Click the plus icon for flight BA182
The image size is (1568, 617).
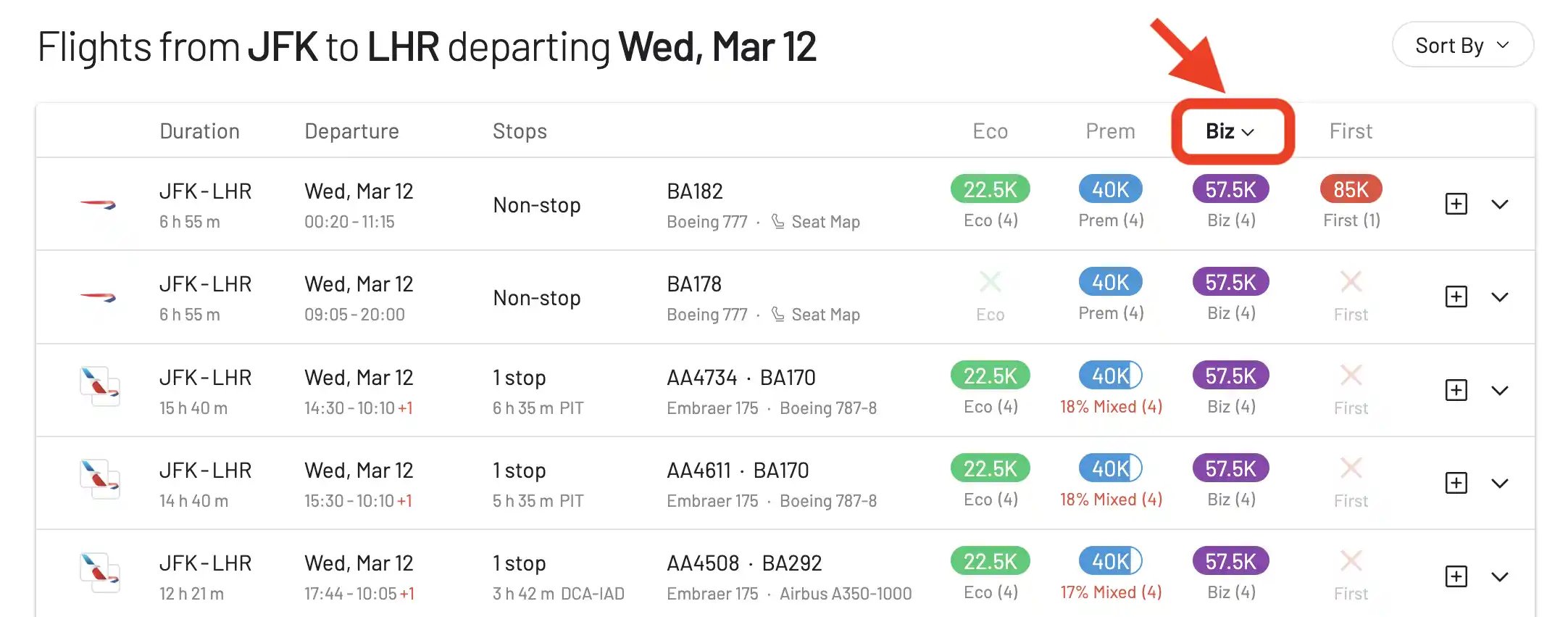[1456, 204]
